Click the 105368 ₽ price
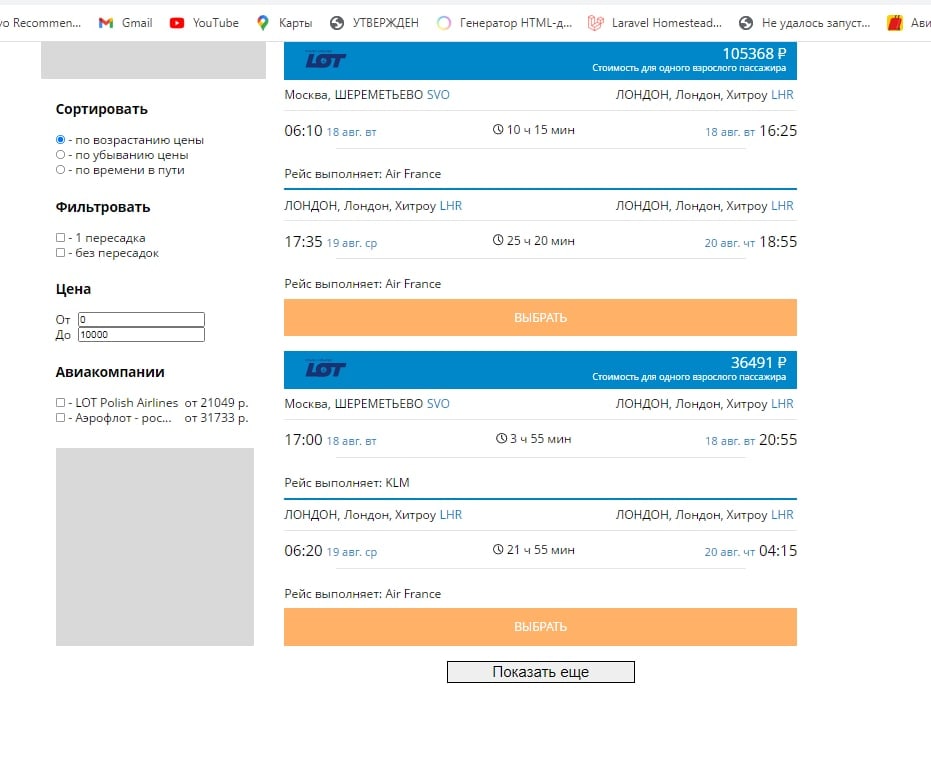 pos(754,53)
